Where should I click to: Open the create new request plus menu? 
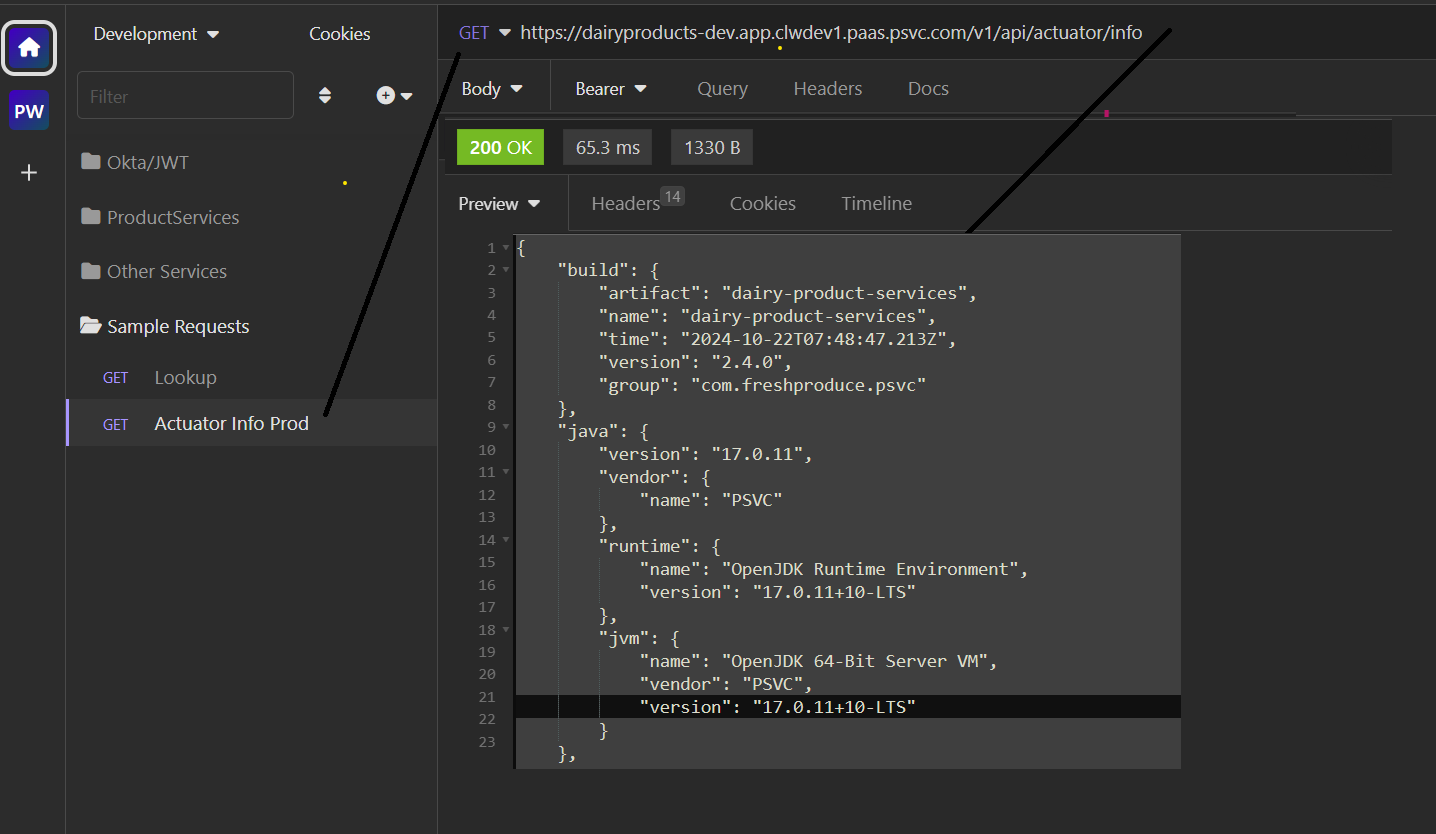[x=395, y=96]
